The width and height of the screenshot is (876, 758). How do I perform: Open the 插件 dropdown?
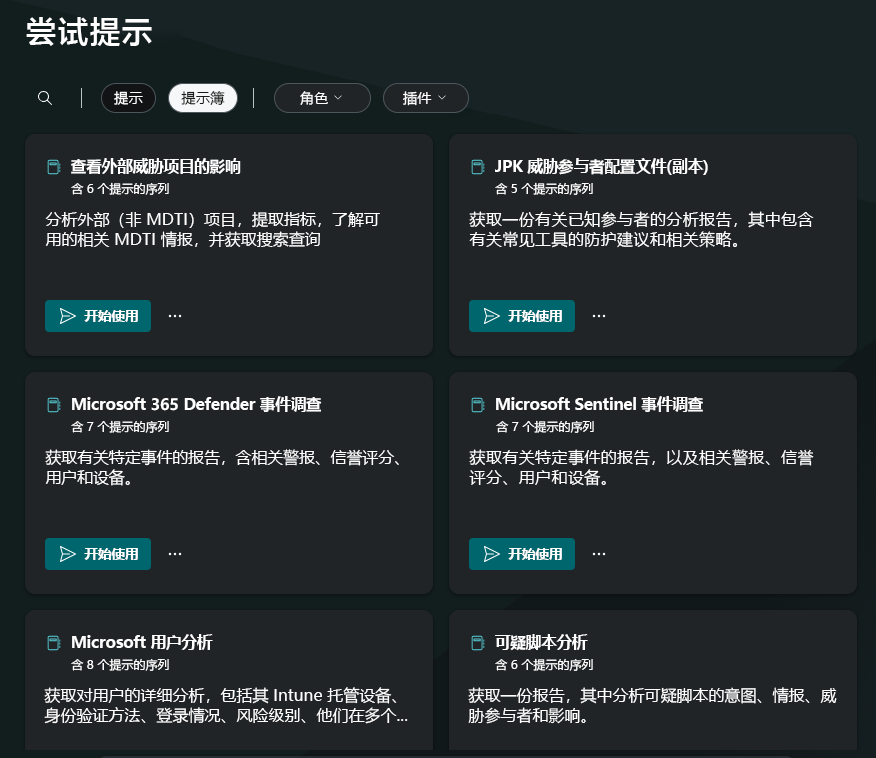(x=426, y=98)
